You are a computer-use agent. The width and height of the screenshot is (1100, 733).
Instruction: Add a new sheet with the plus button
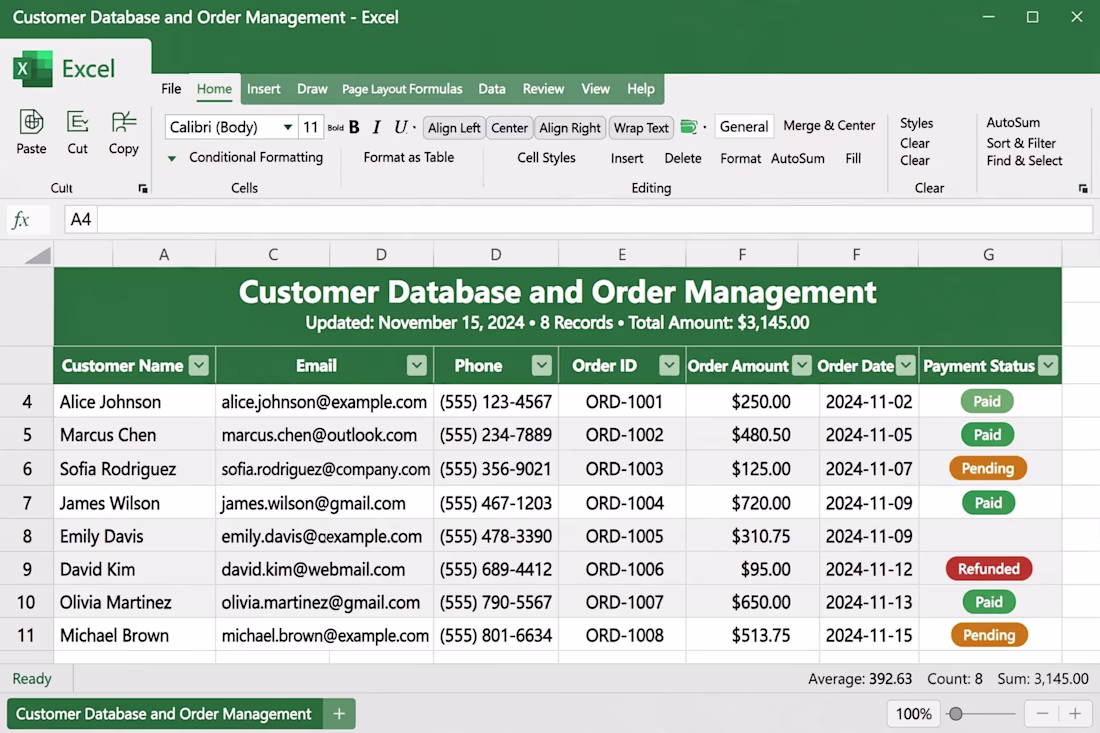[x=340, y=713]
